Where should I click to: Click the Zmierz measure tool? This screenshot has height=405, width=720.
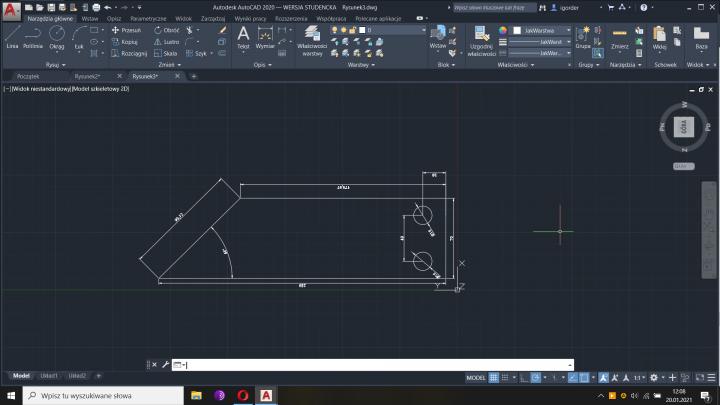coord(620,36)
